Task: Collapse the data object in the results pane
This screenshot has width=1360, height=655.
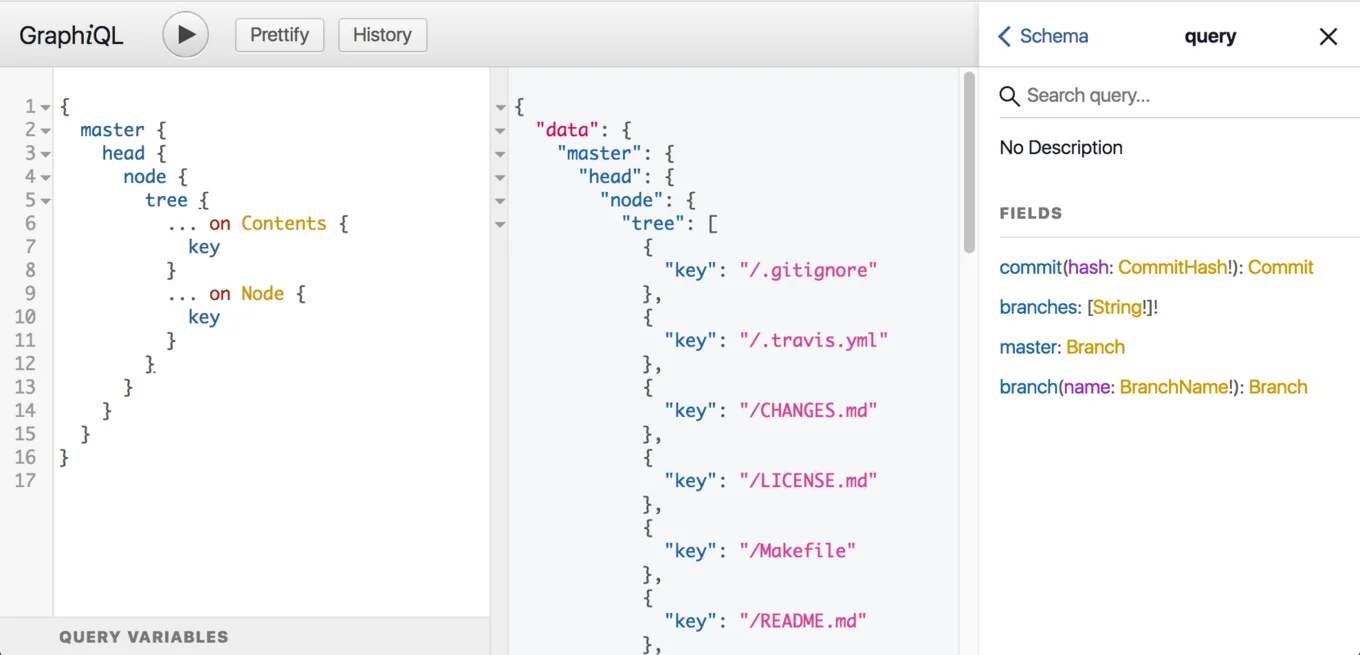Action: coord(500,130)
